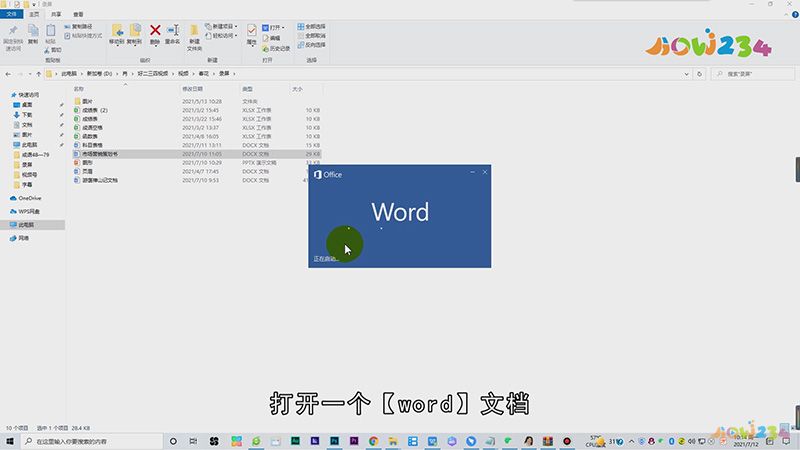Click the Cut (剪切) scissors icon
The width and height of the screenshot is (800, 450).
click(x=52, y=49)
